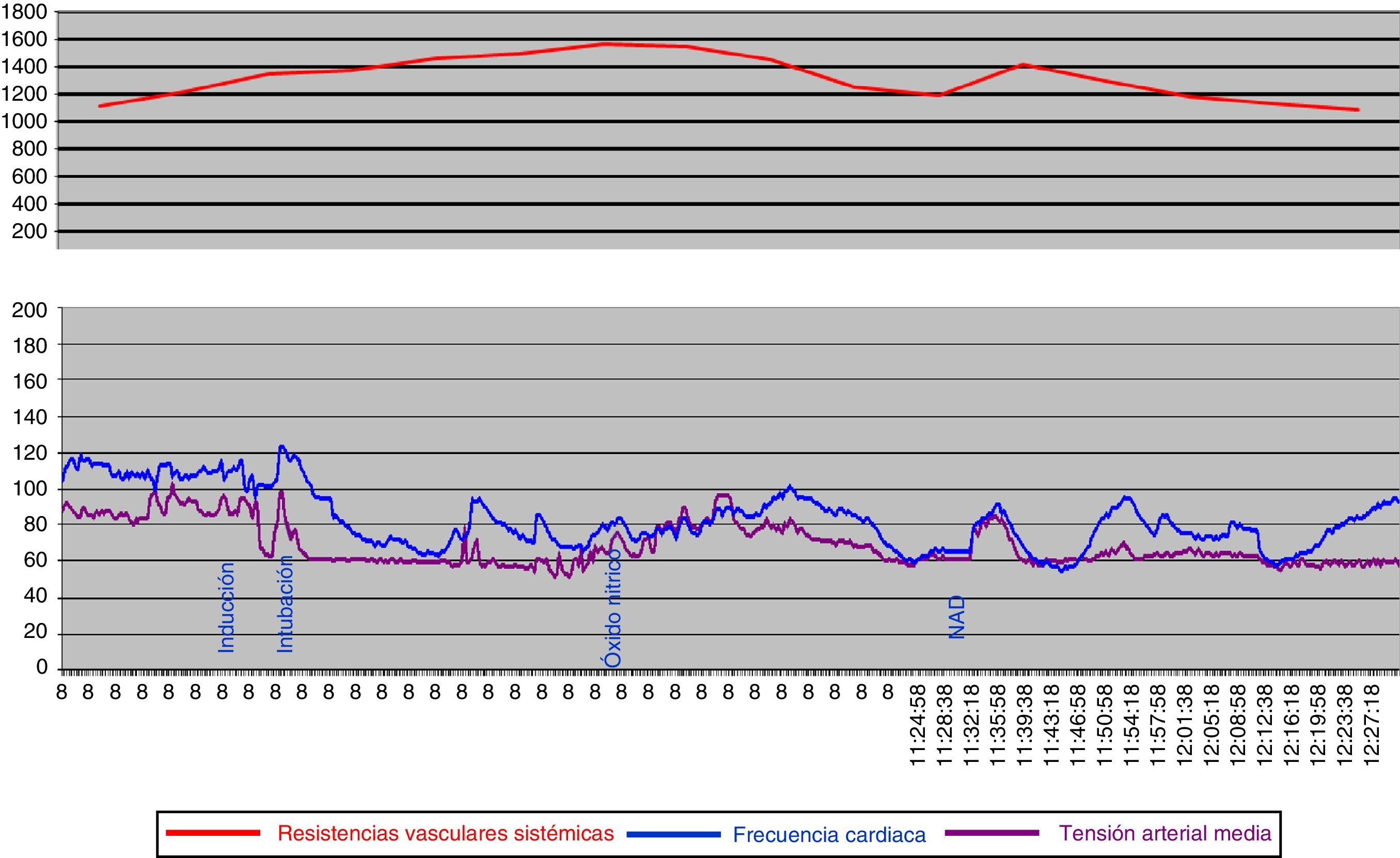The image size is (1400, 858).
Task: Select 'Frecuencia cardiaca' legend label
Action: pos(829,835)
